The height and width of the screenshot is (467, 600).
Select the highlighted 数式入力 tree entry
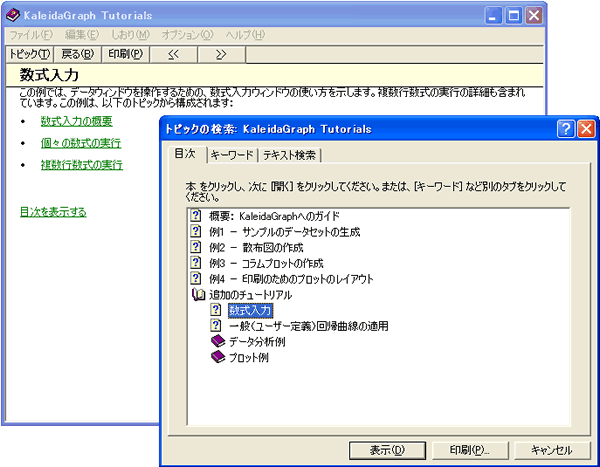tap(251, 310)
